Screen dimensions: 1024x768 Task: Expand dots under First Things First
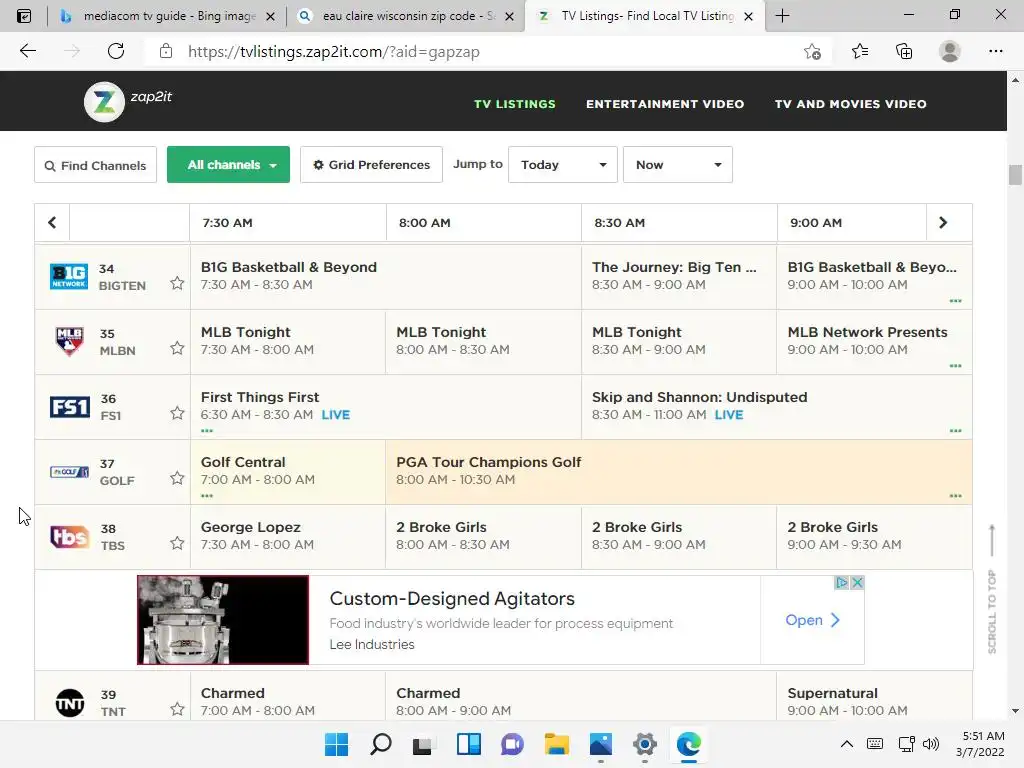(207, 431)
